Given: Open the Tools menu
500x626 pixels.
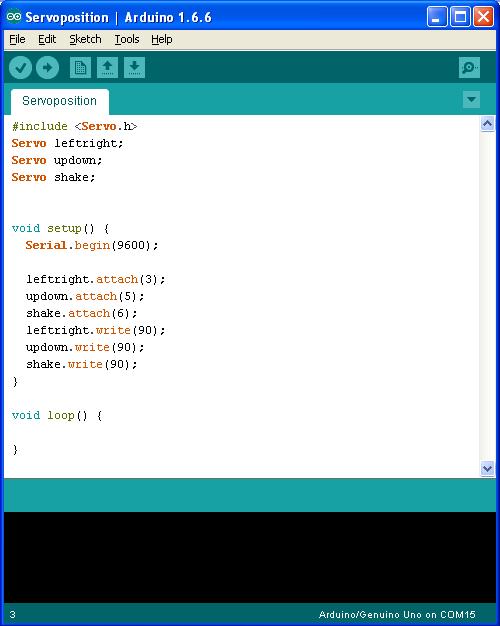Looking at the screenshot, I should (127, 39).
